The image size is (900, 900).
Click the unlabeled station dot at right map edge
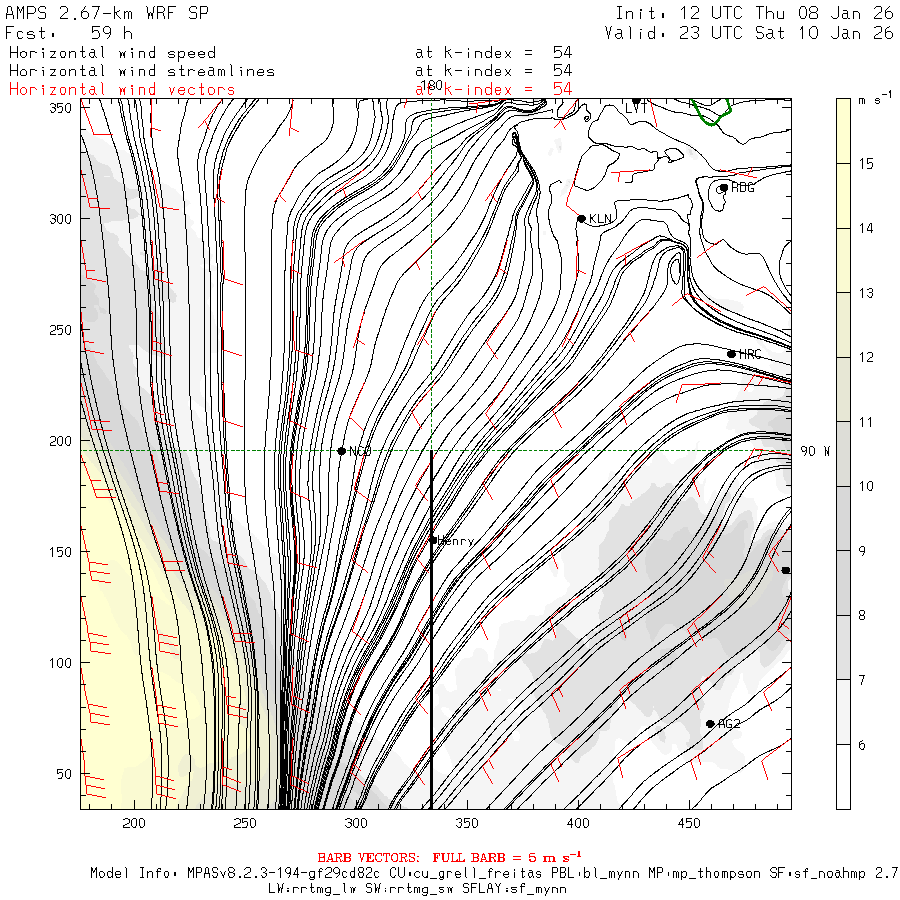tap(786, 571)
